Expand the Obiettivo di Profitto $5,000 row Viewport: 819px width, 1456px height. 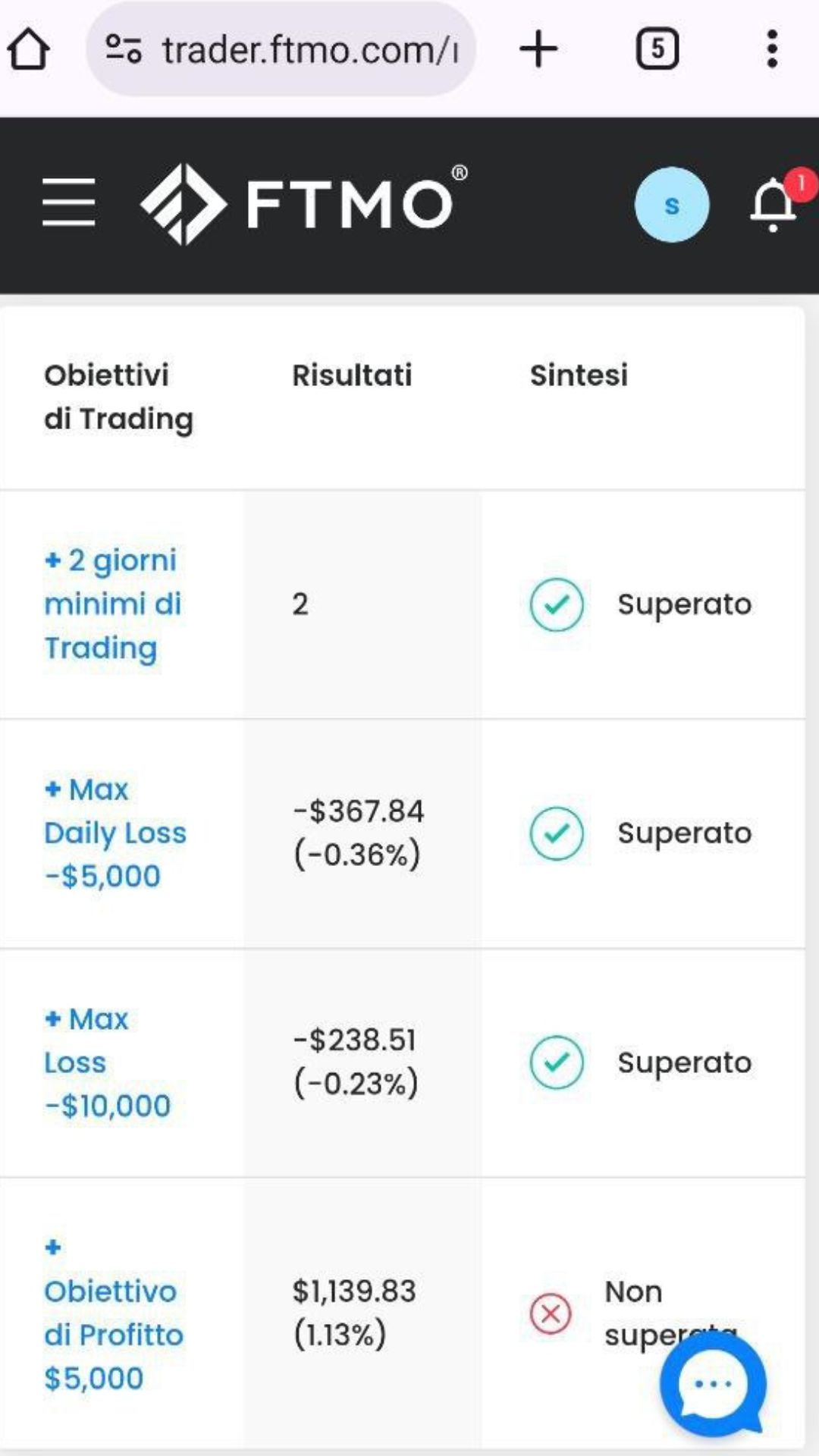pyautogui.click(x=114, y=1313)
